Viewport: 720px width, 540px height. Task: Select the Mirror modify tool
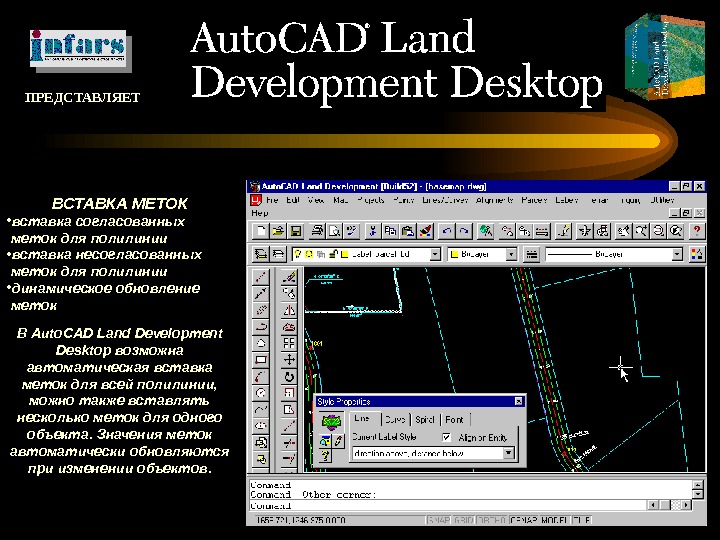click(289, 310)
